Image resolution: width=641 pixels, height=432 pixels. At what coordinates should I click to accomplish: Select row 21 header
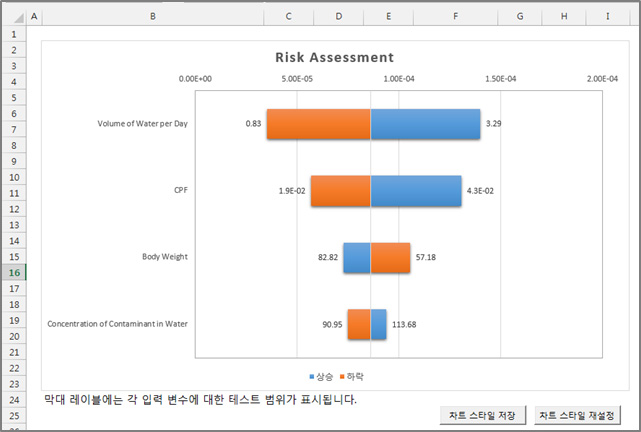(x=14, y=352)
